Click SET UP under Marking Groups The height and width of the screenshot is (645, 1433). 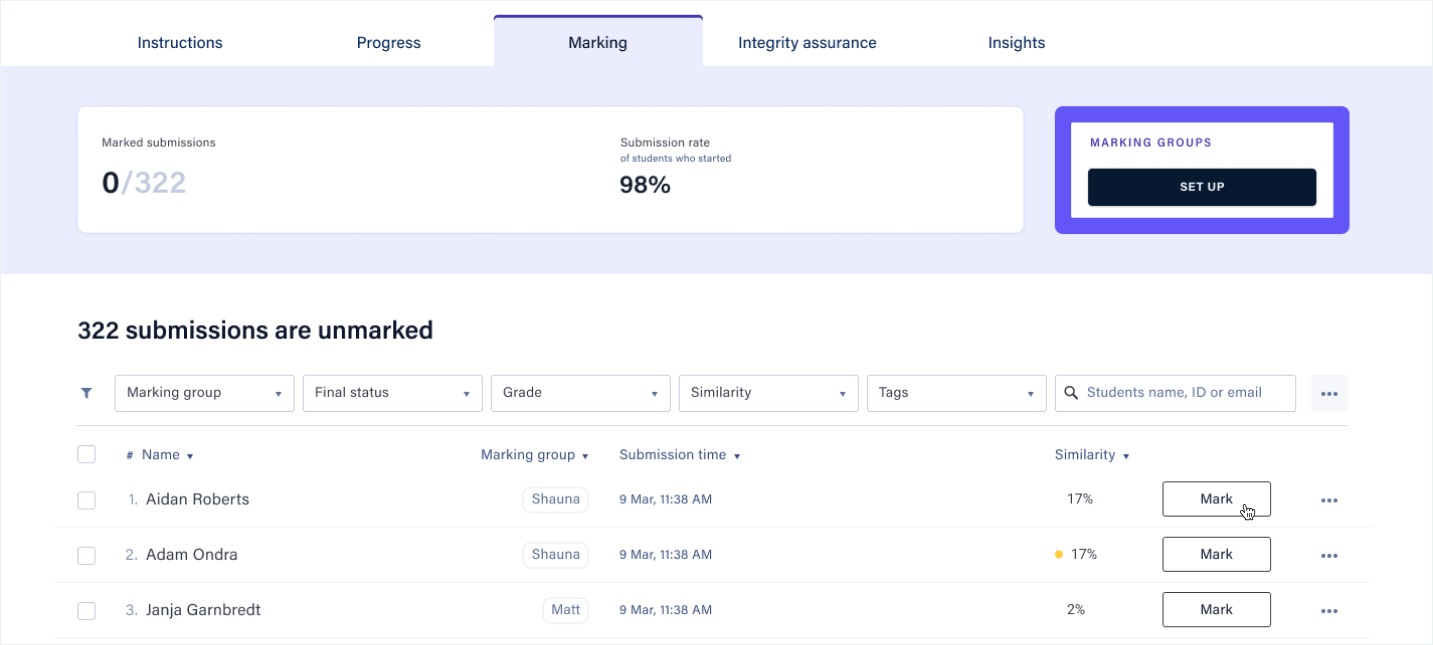pyautogui.click(x=1201, y=187)
